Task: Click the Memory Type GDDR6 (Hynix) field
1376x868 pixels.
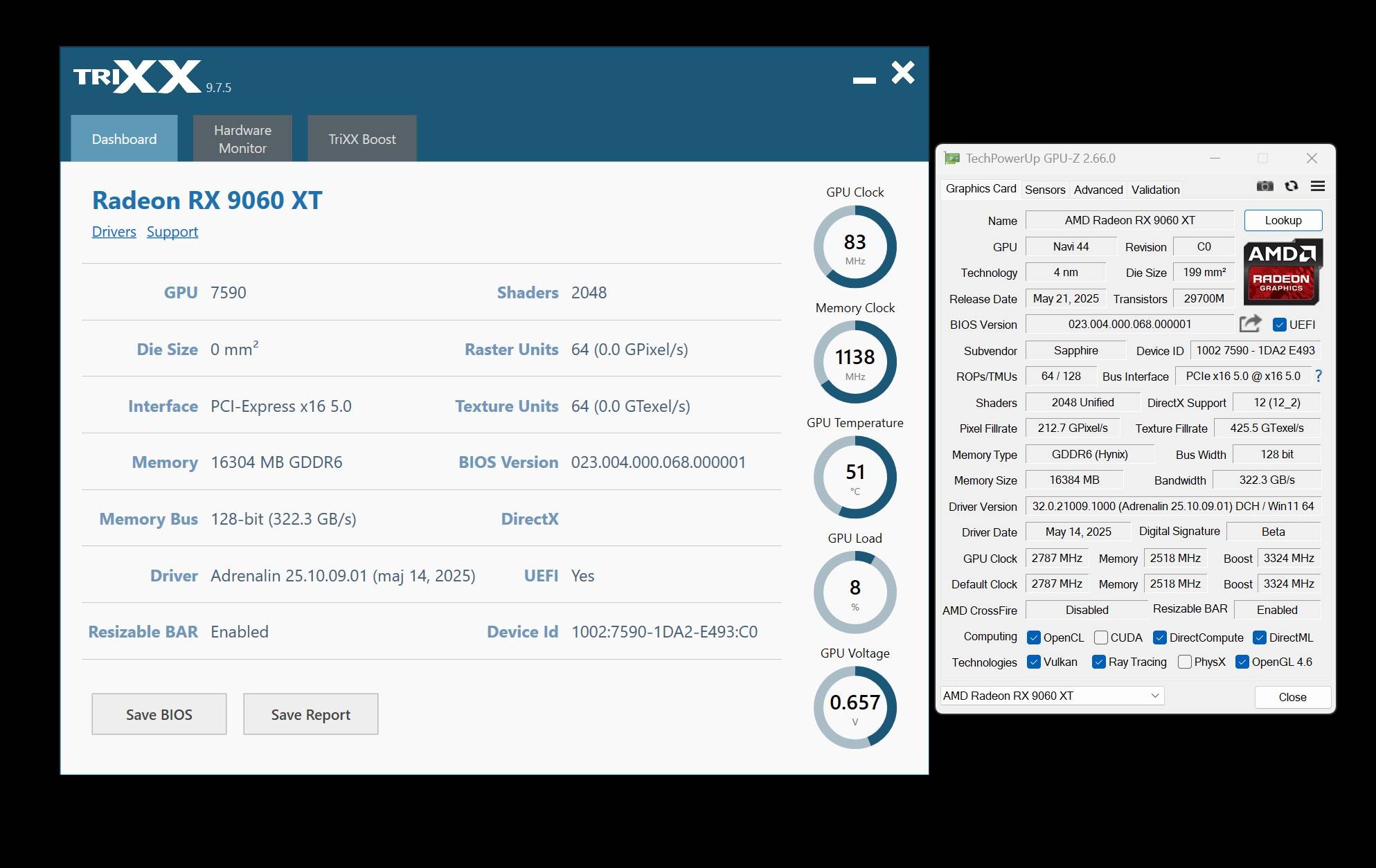Action: [x=1089, y=454]
